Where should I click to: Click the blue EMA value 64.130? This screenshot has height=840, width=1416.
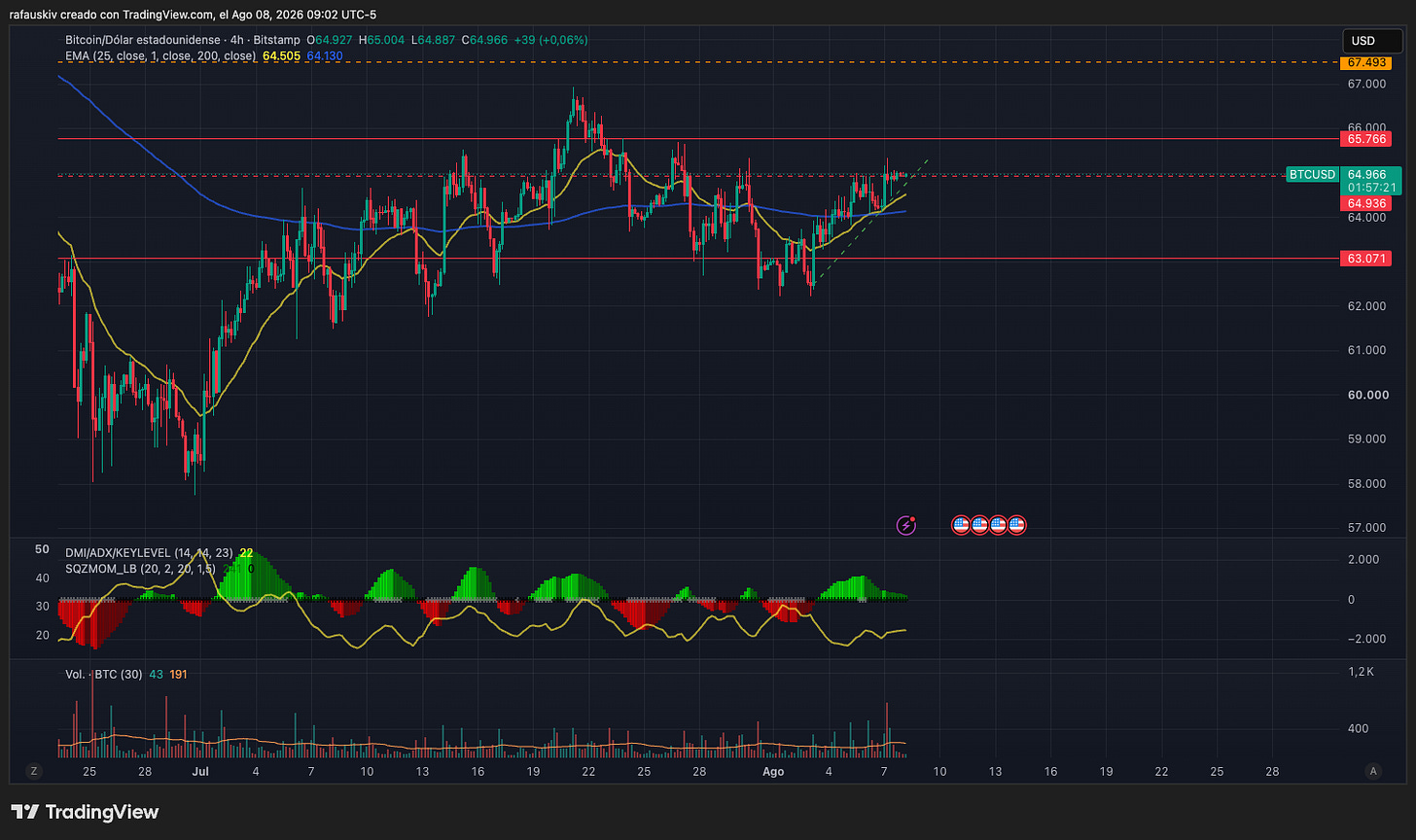coord(324,56)
